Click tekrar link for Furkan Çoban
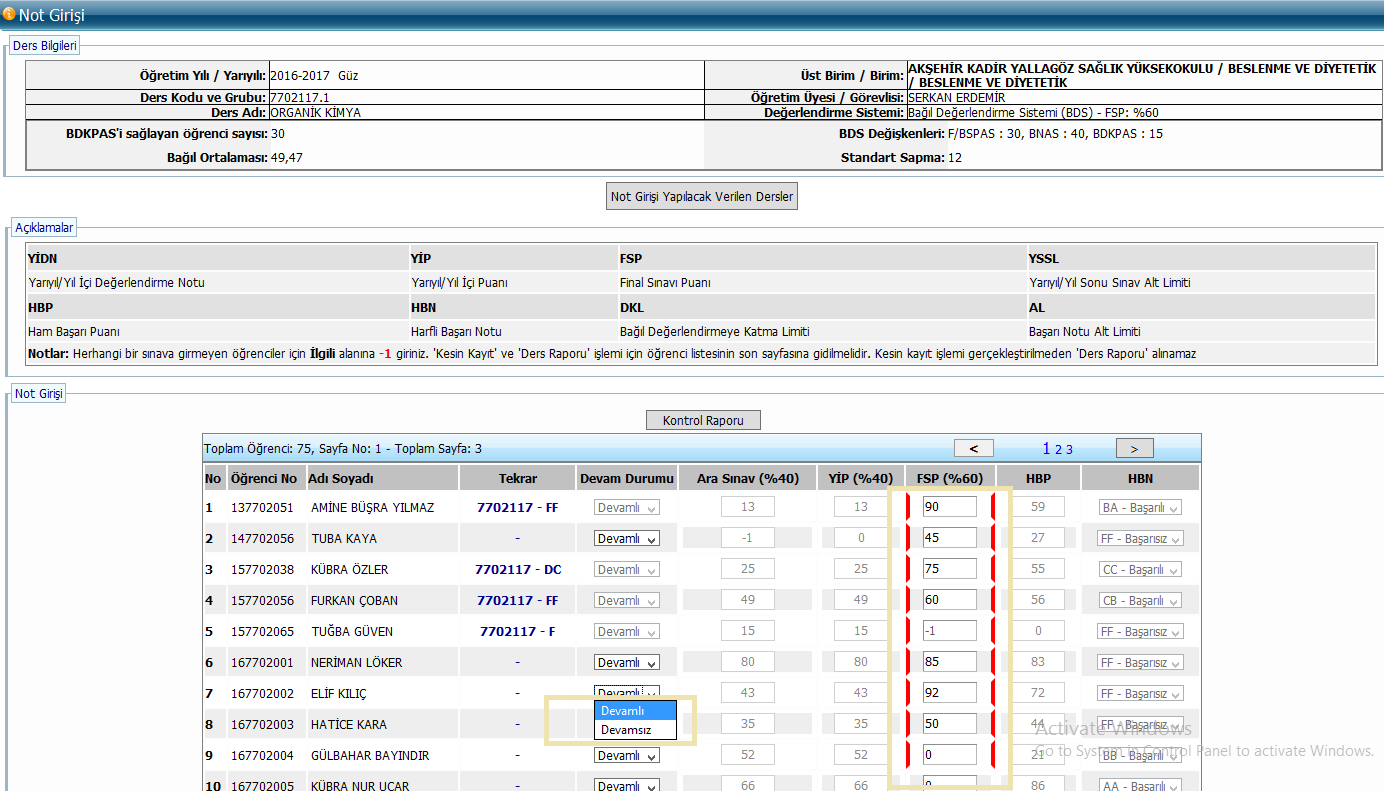 tap(518, 600)
